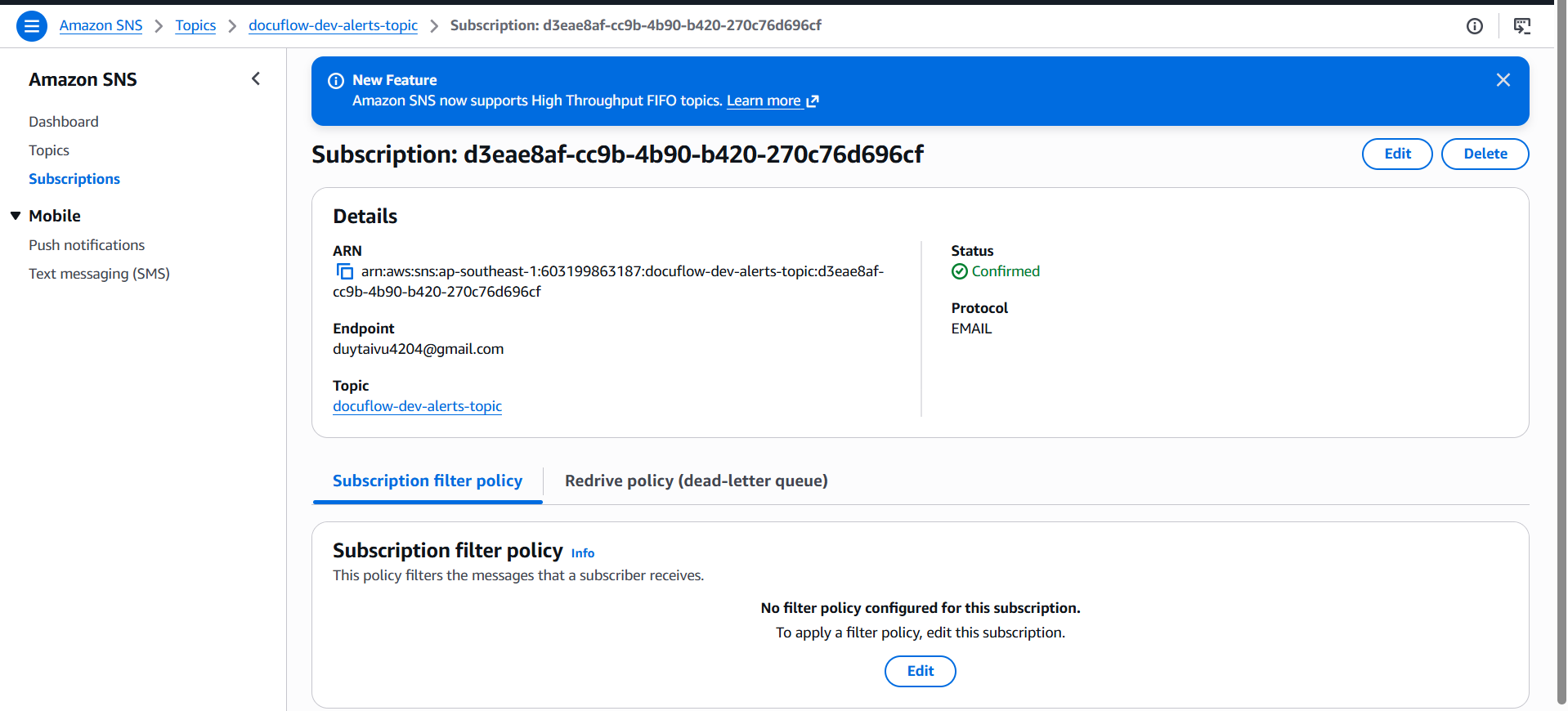Click the EMAIL protocol value
Screen dimensions: 1568x711
pos(971,329)
